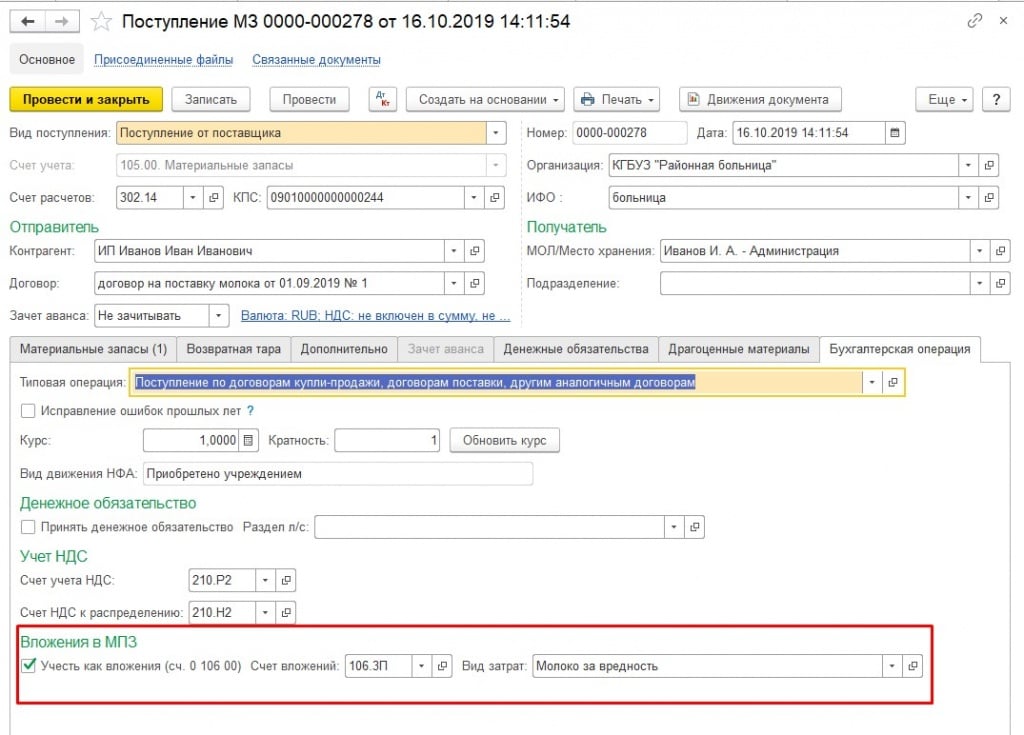The width and height of the screenshot is (1024, 735).
Task: Tick Принять денежное обязательство checkbox
Action: [29, 526]
